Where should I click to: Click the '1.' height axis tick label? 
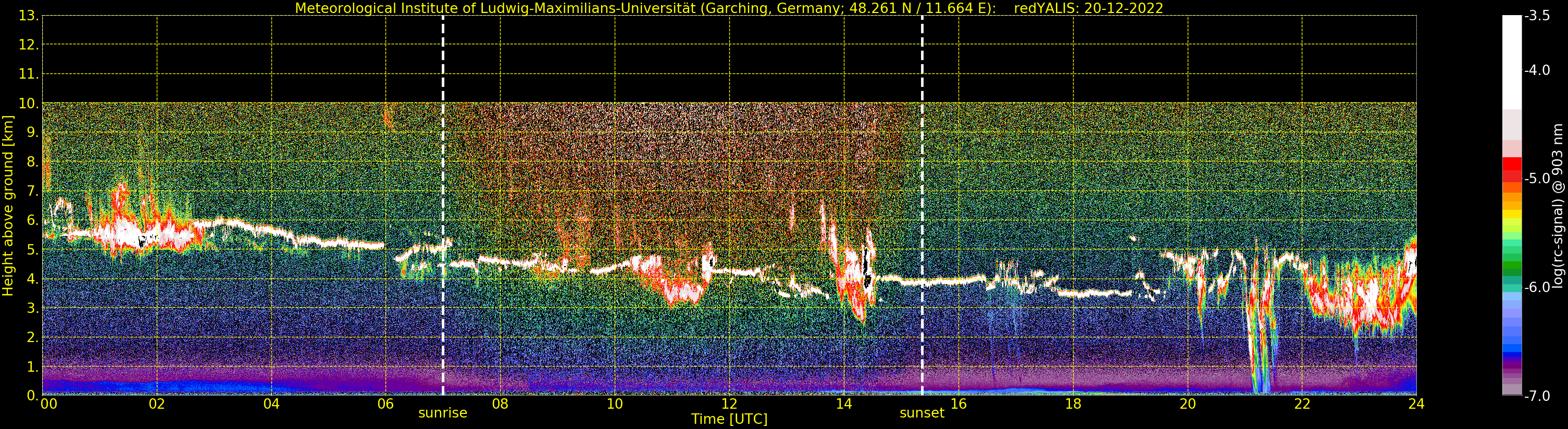[x=32, y=367]
